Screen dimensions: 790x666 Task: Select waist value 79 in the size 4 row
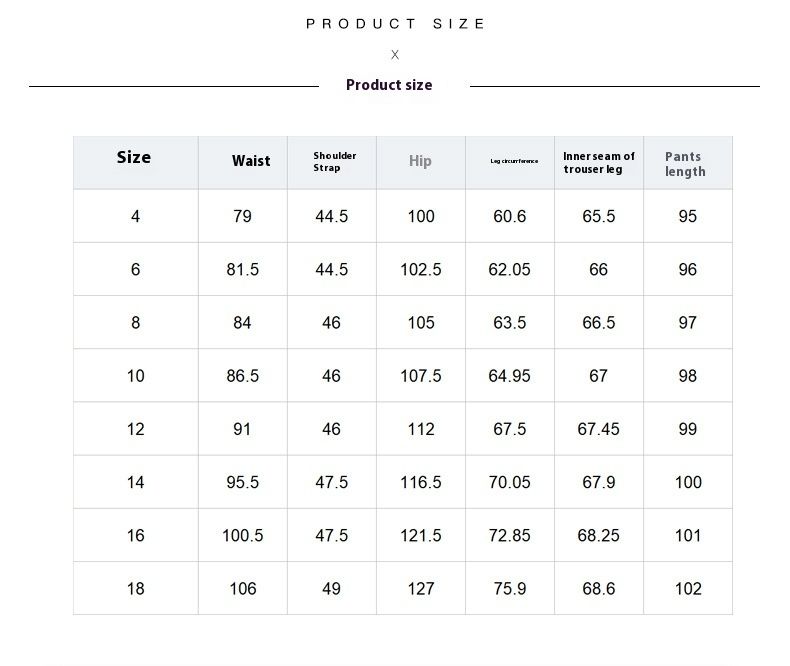click(242, 217)
